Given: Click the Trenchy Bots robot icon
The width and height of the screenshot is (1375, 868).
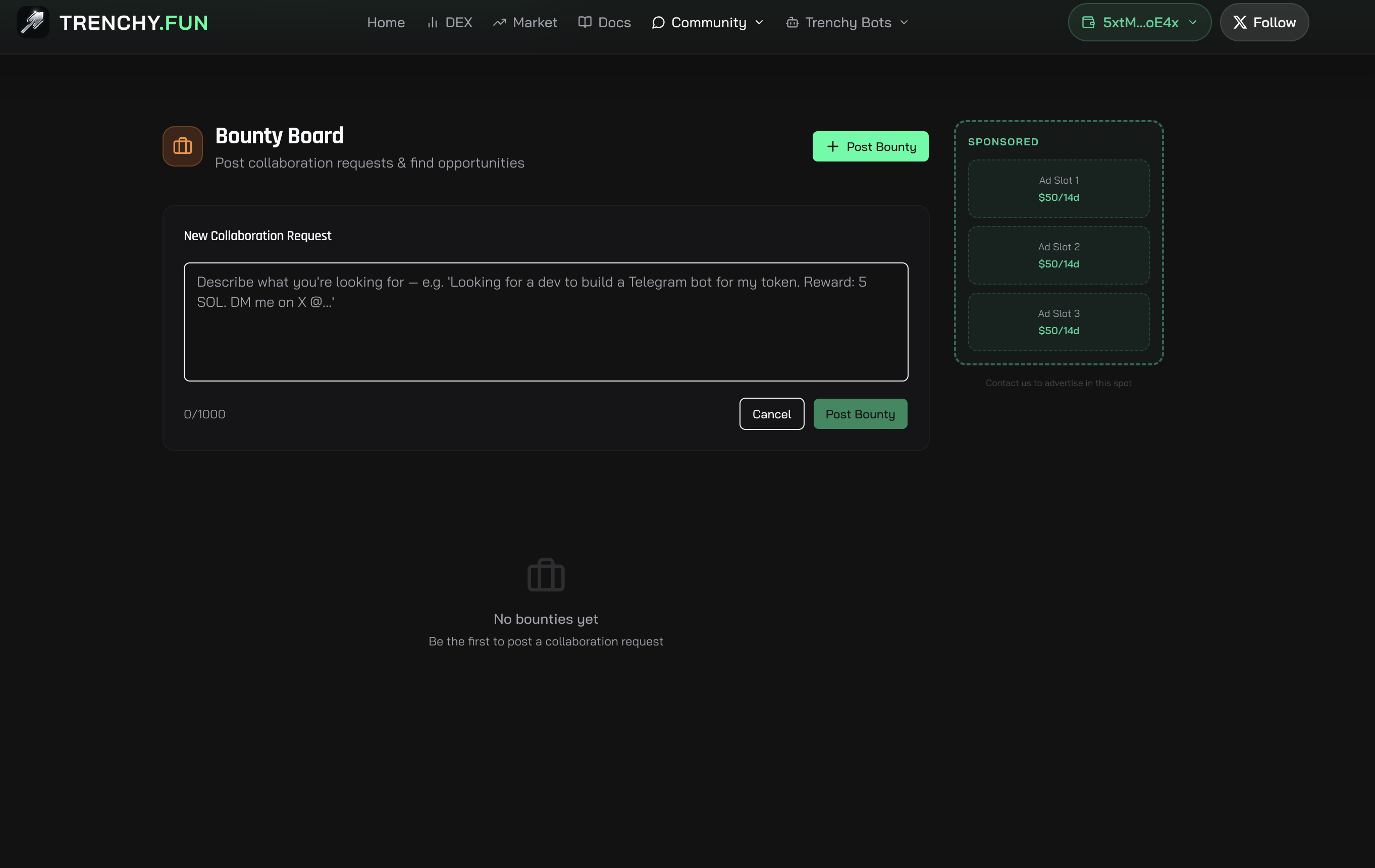Looking at the screenshot, I should pyautogui.click(x=792, y=22).
